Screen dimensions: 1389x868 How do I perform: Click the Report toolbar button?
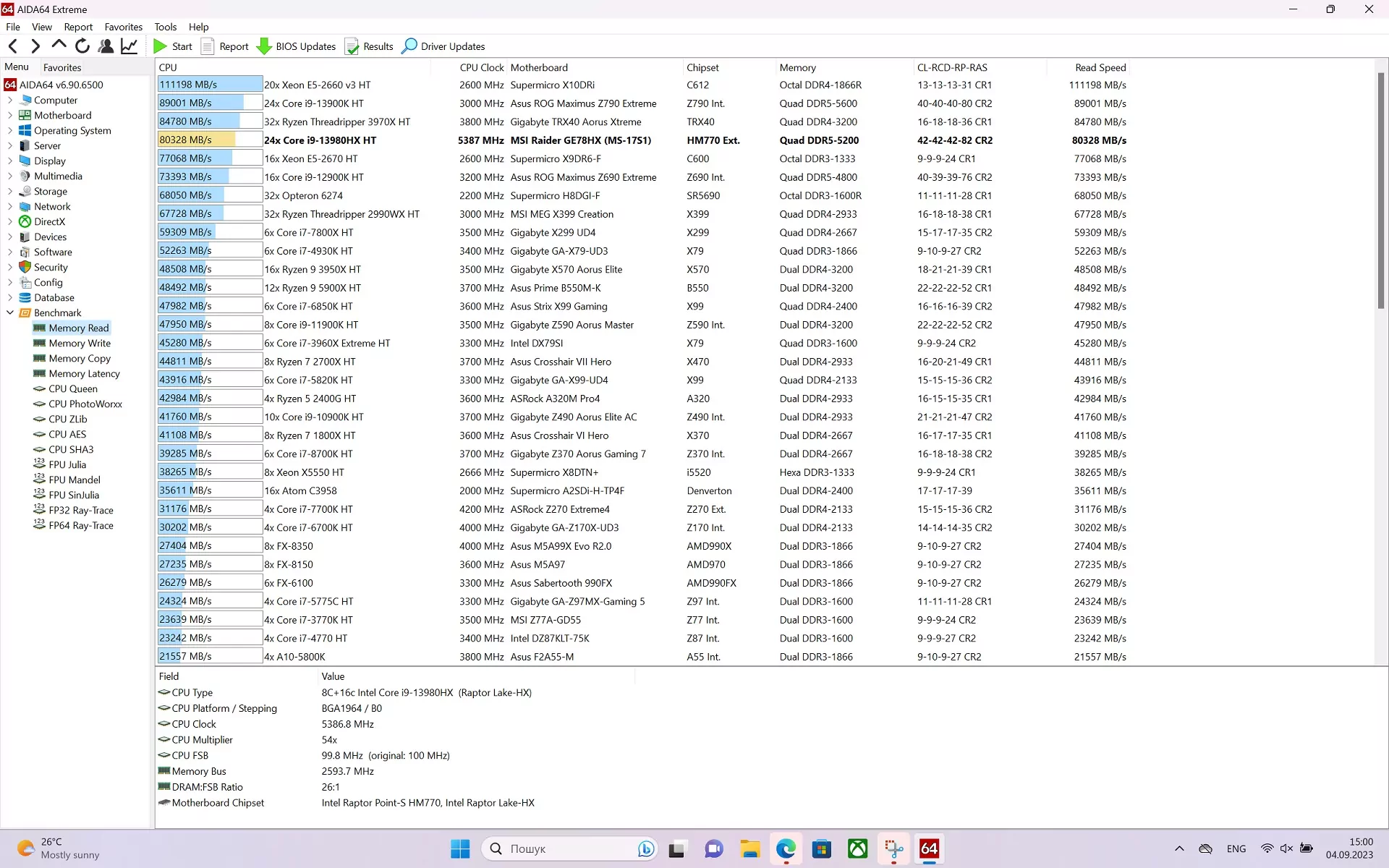(x=224, y=46)
